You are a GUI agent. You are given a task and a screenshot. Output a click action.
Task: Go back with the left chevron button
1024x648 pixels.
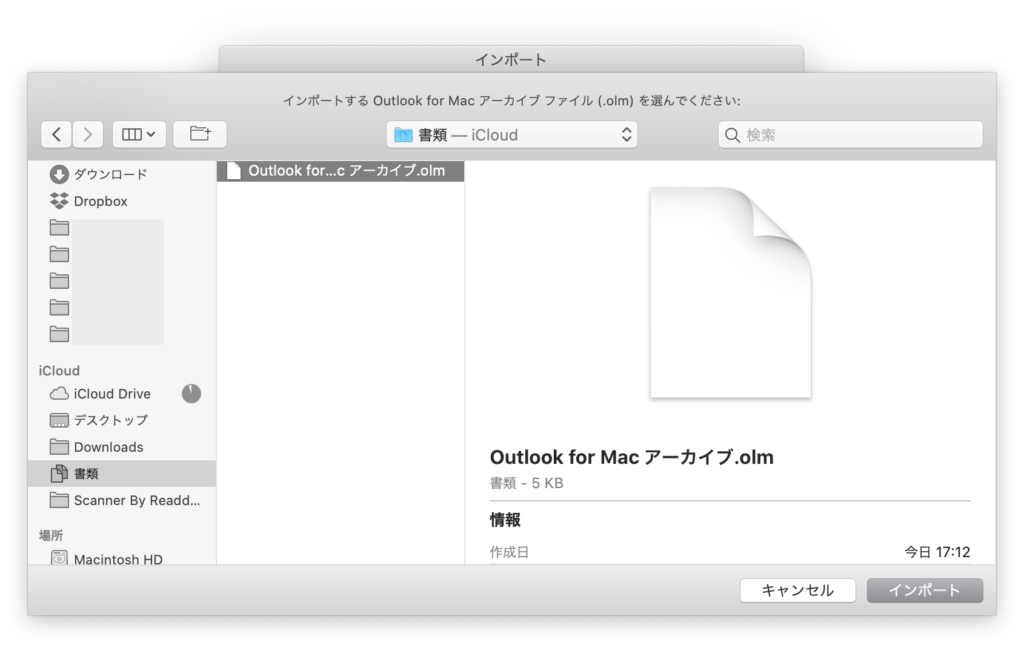click(x=56, y=135)
